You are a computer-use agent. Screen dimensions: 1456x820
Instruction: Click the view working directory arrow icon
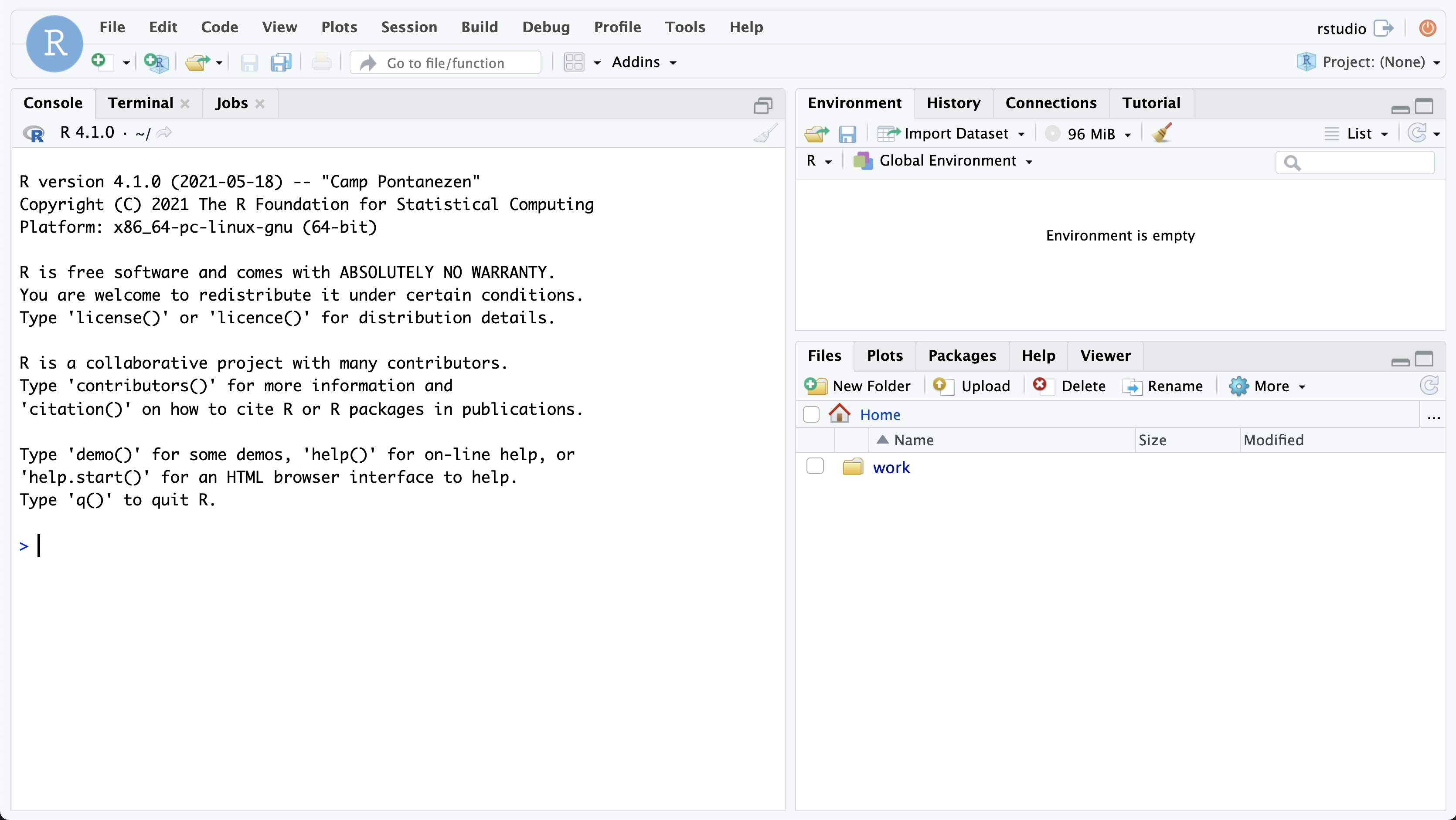coord(164,133)
